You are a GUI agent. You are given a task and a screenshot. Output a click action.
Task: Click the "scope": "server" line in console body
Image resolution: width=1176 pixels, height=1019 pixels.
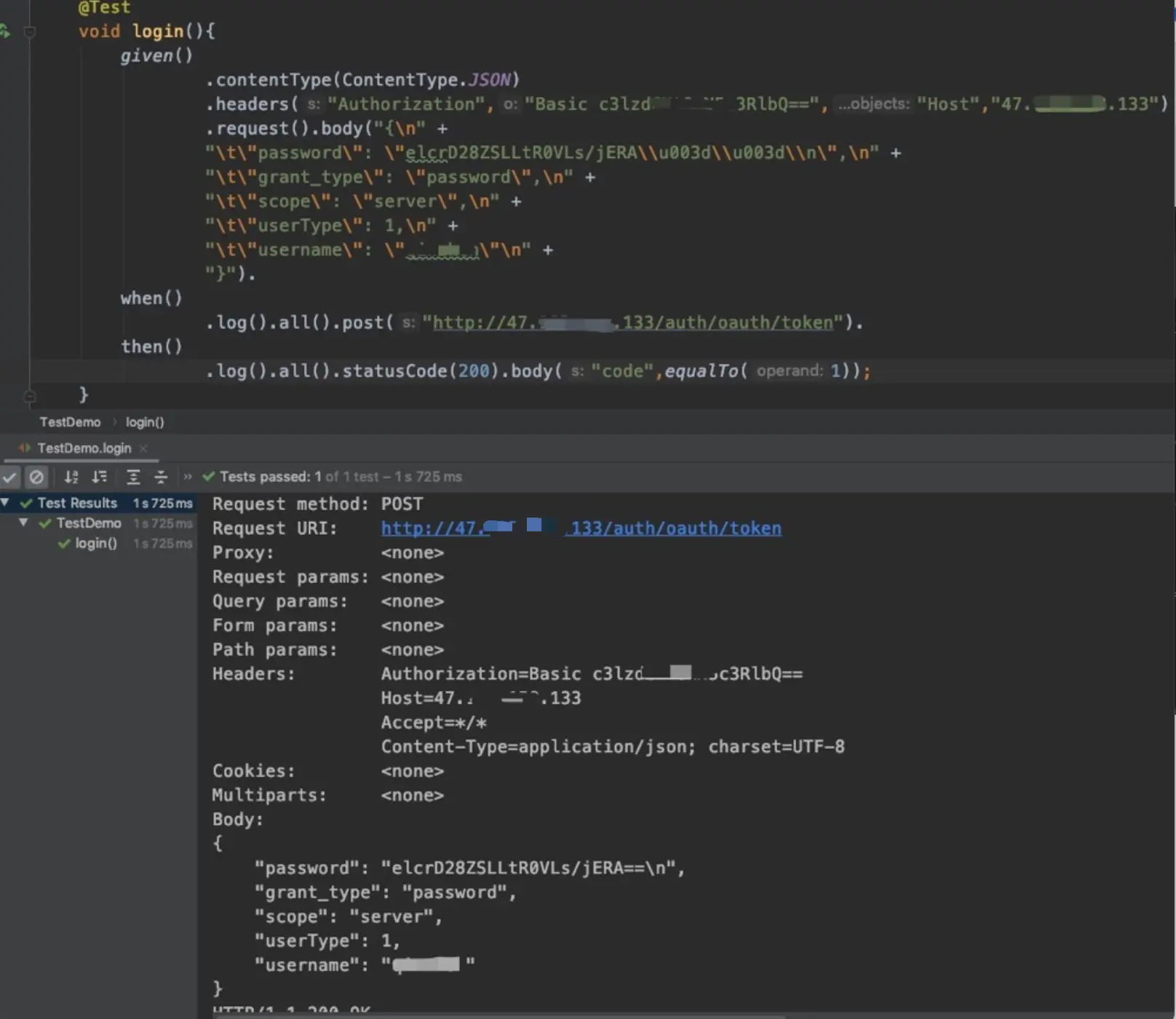tap(349, 916)
